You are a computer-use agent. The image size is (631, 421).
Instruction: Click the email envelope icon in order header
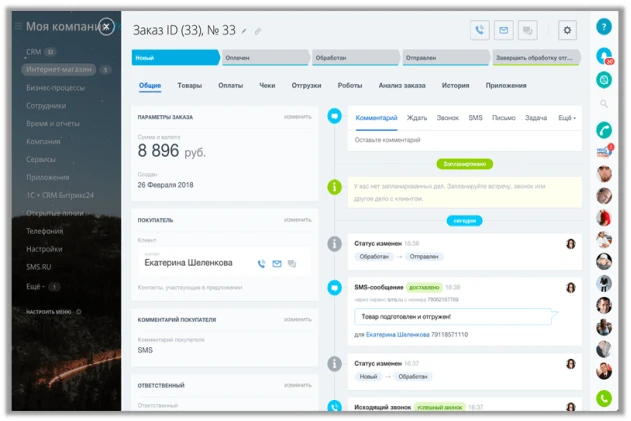tap(503, 31)
